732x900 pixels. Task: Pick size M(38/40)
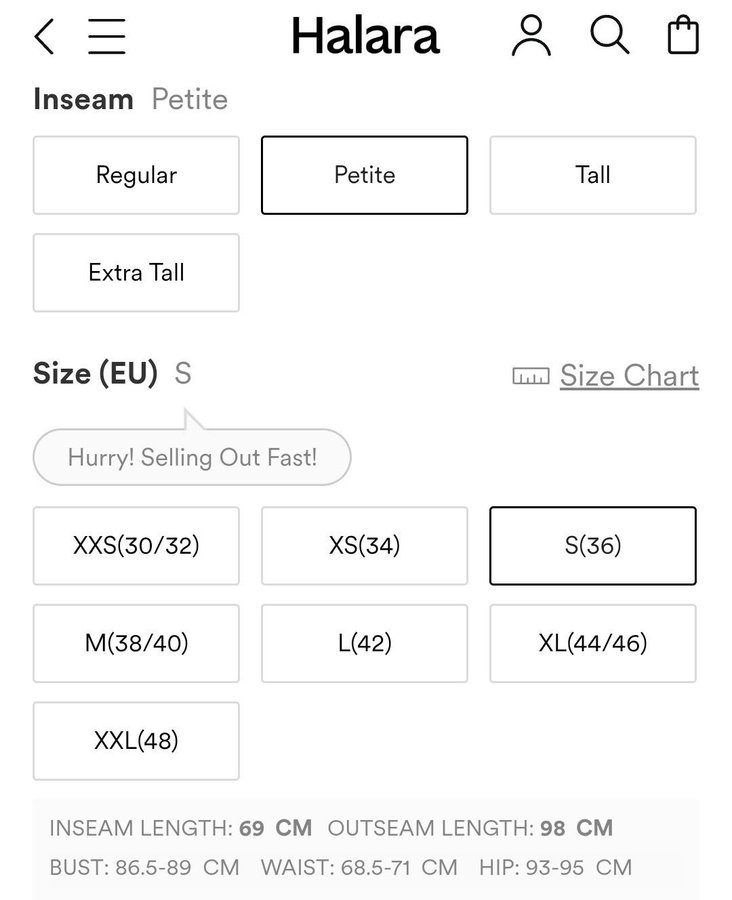(x=136, y=643)
